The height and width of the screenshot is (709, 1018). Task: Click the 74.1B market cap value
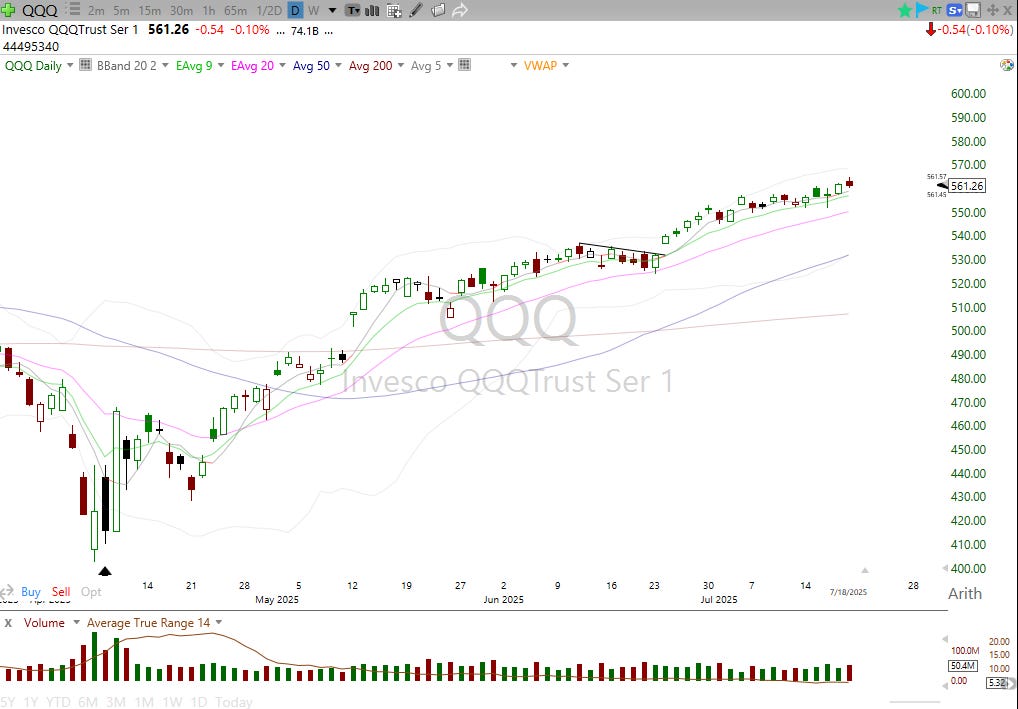point(304,31)
